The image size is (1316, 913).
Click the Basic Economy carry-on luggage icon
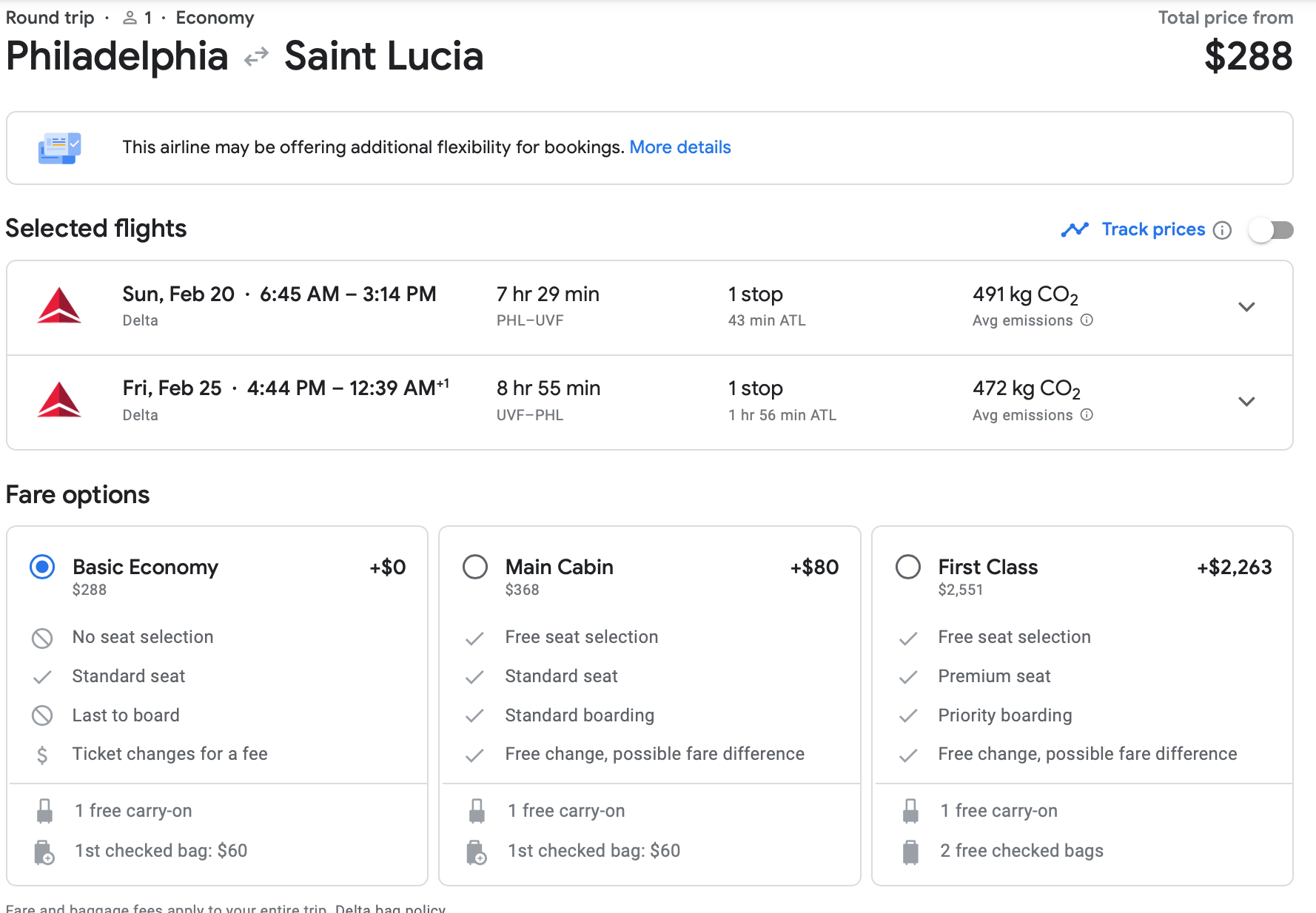(x=44, y=811)
